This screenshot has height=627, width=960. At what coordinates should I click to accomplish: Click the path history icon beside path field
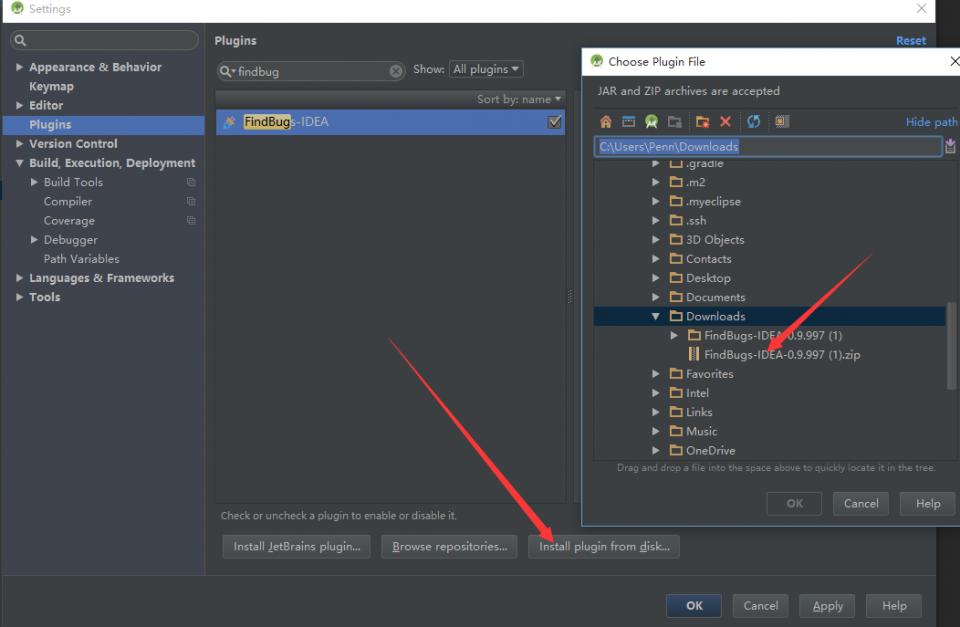coord(950,146)
